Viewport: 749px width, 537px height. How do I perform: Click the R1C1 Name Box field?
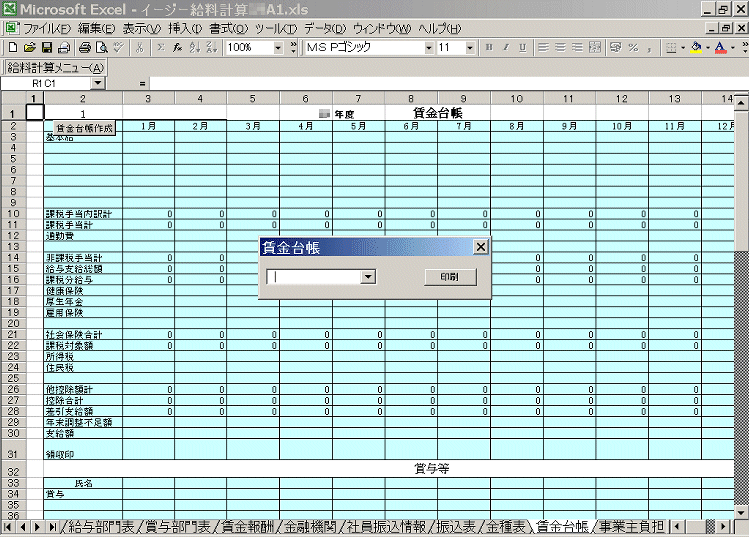tap(62, 83)
